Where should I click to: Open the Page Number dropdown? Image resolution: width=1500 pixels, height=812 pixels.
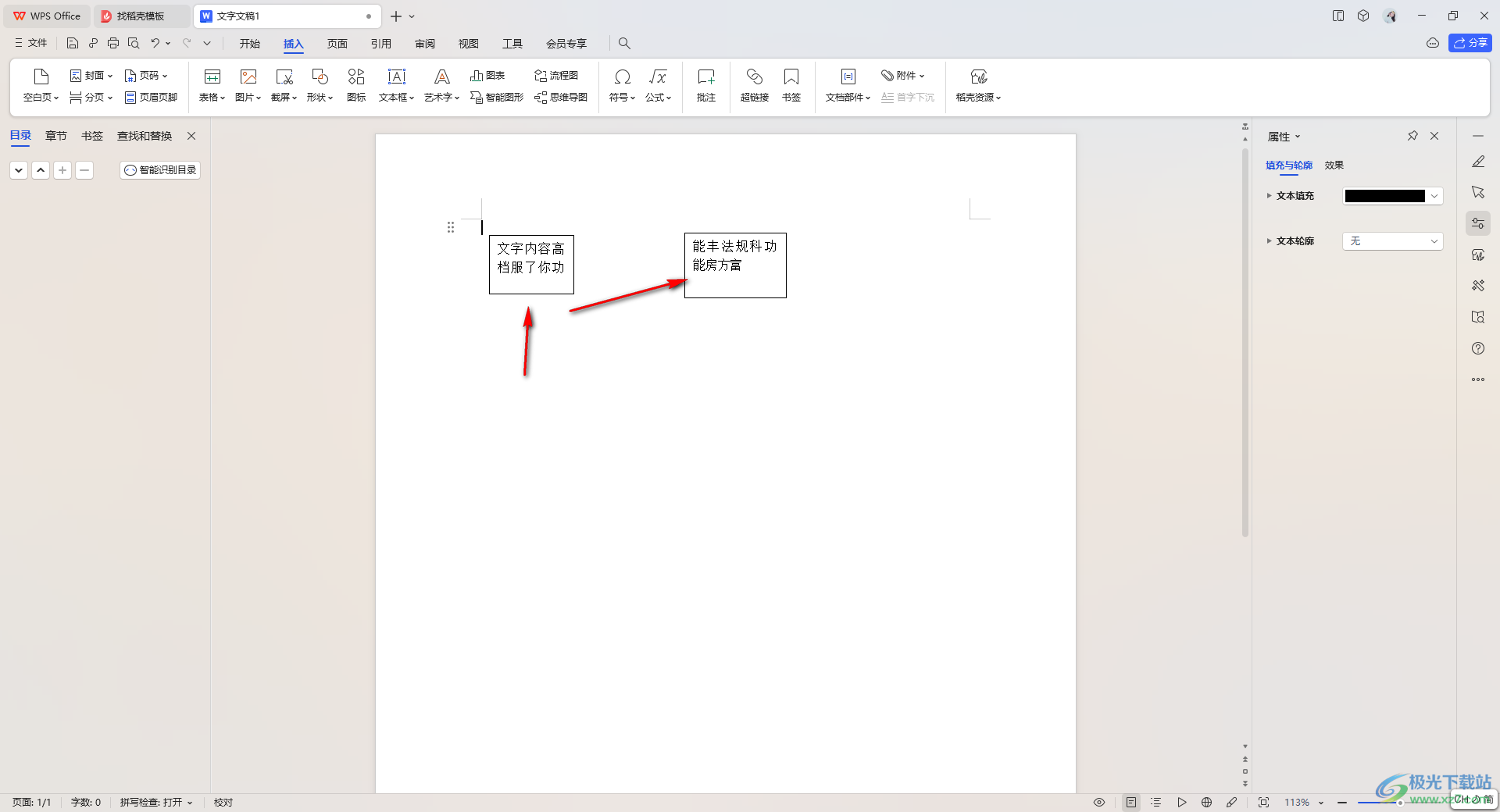(146, 76)
